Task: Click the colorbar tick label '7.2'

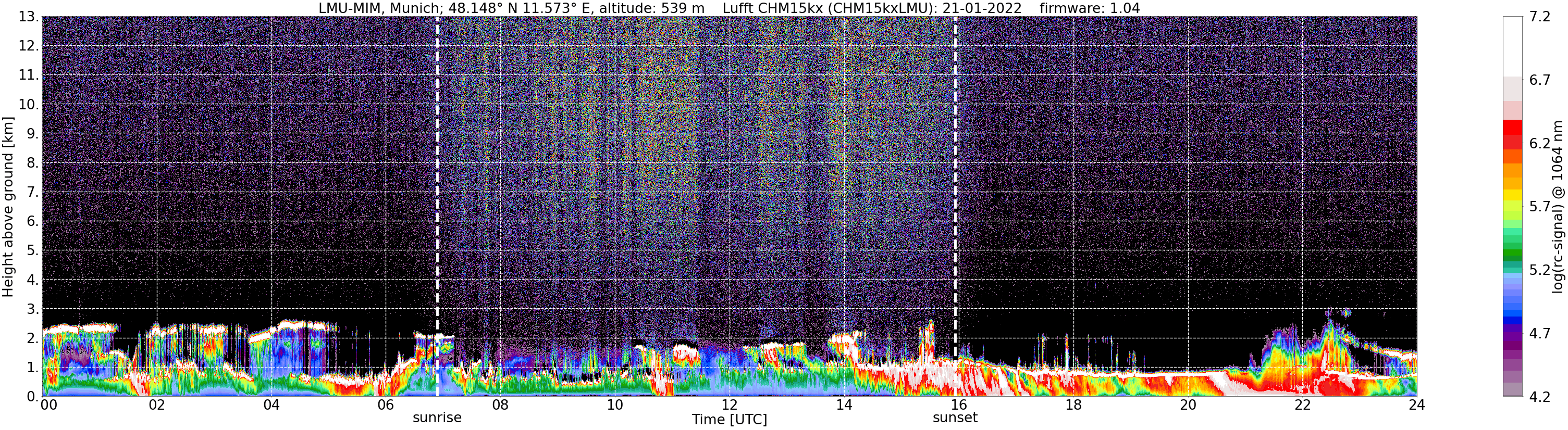Action: click(x=1540, y=17)
